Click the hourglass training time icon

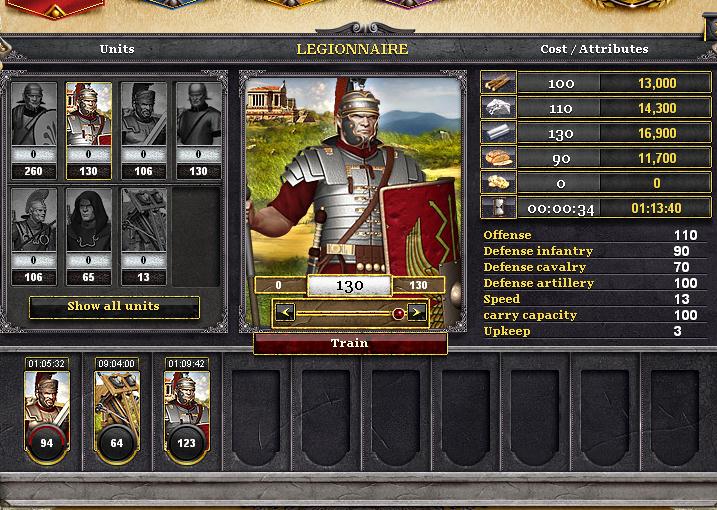(x=498, y=208)
